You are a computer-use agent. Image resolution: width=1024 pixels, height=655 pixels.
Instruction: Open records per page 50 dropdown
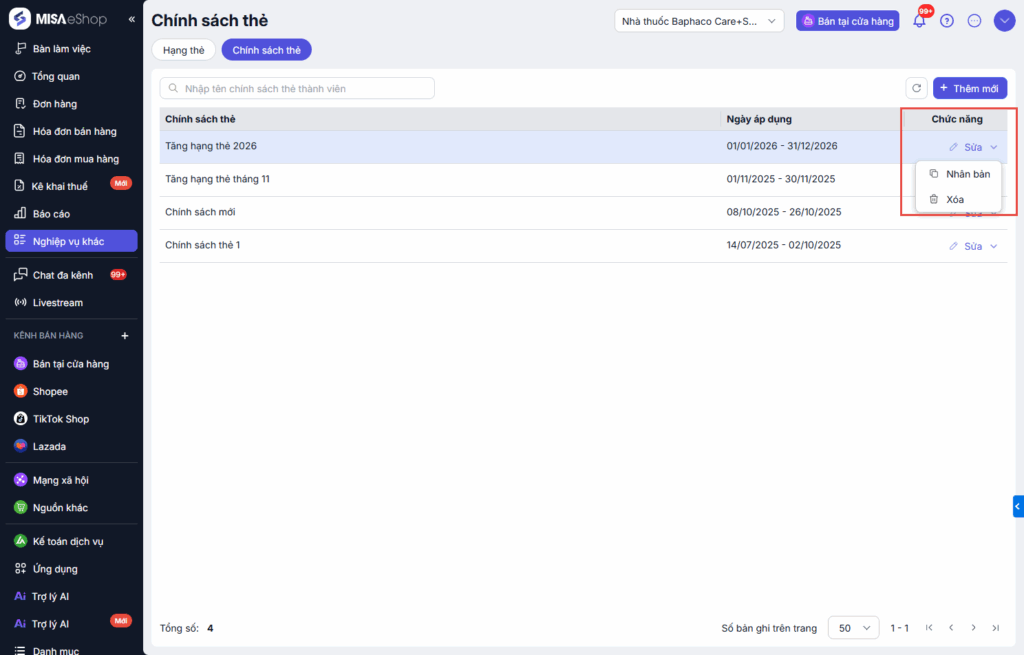[854, 628]
